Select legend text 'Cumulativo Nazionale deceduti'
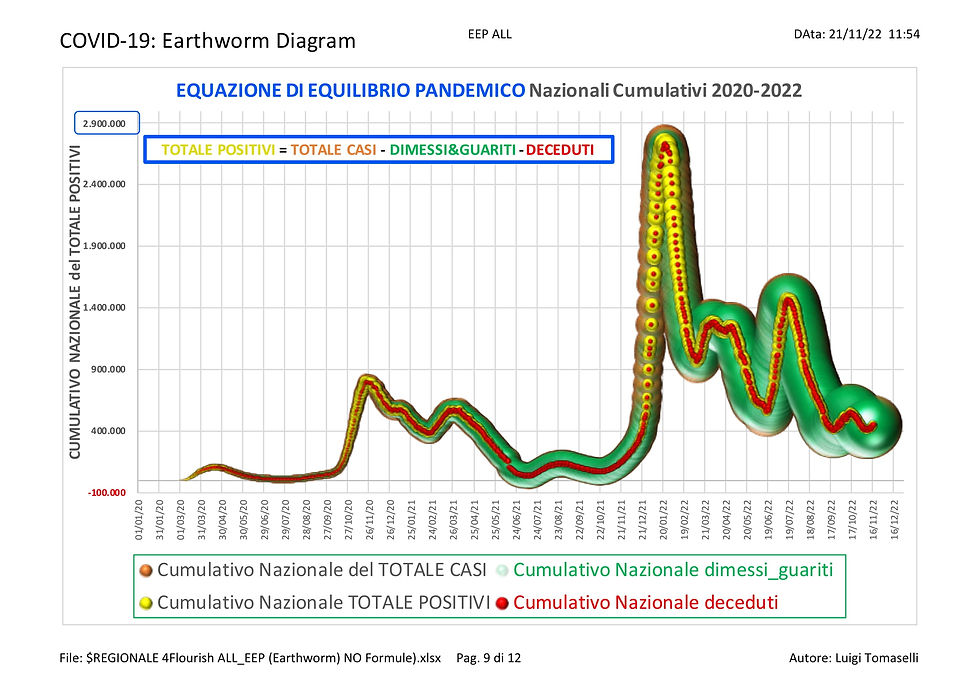Screen dimensions: 980x693 click(646, 602)
